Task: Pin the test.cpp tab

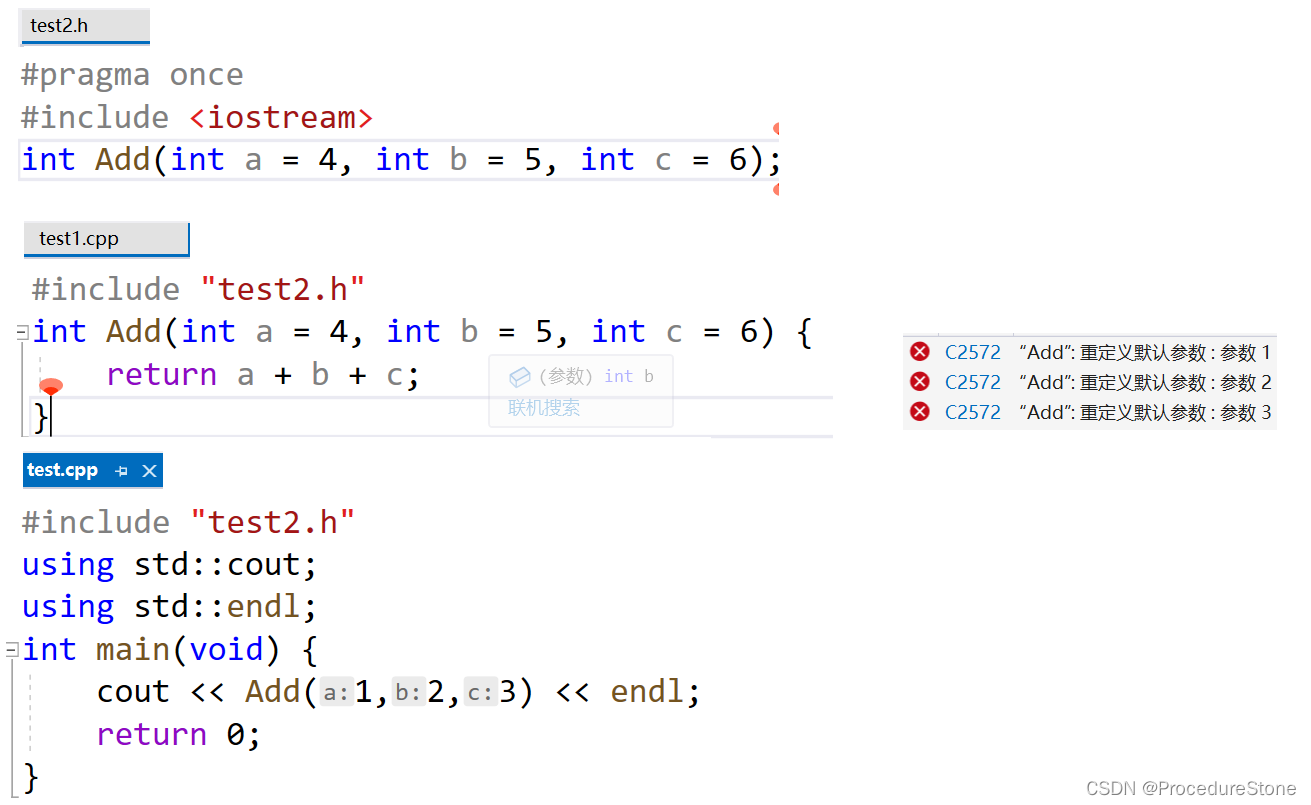Action: point(121,471)
